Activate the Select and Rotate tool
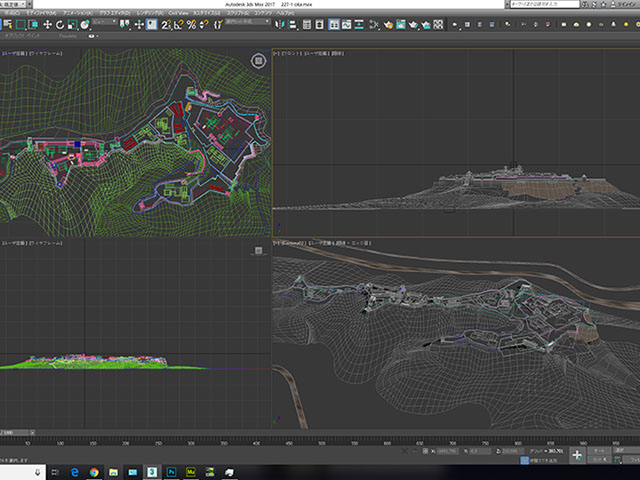 pyautogui.click(x=60, y=25)
